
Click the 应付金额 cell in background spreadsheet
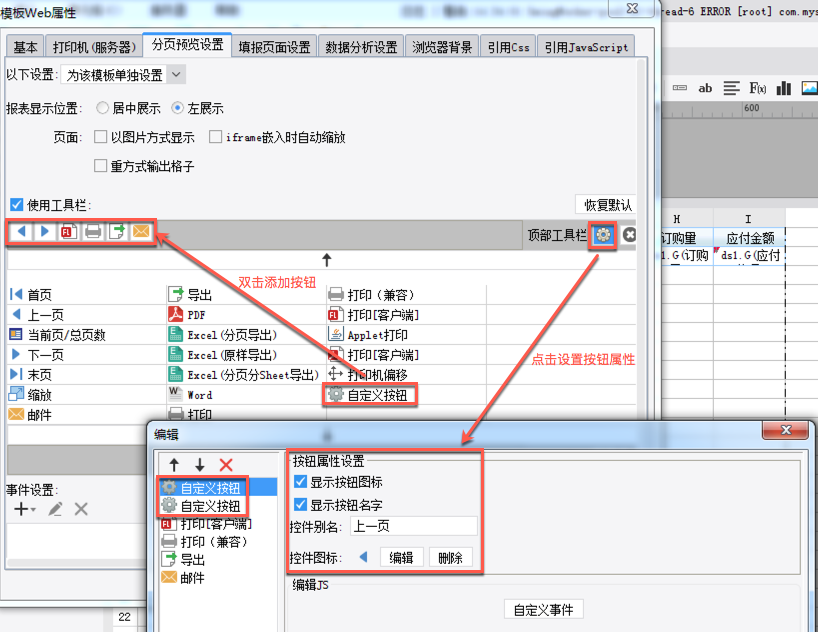(x=750, y=239)
